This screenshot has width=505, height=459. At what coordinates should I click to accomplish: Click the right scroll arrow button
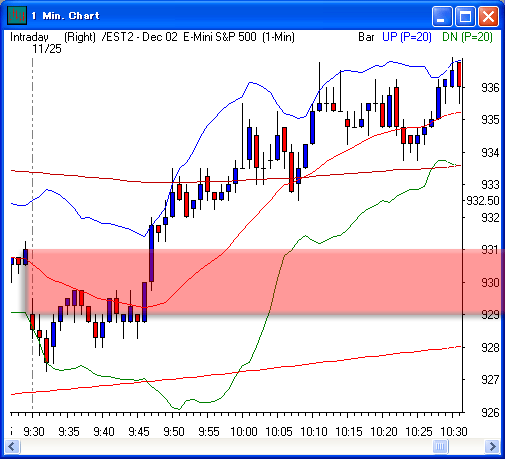pos(492,446)
